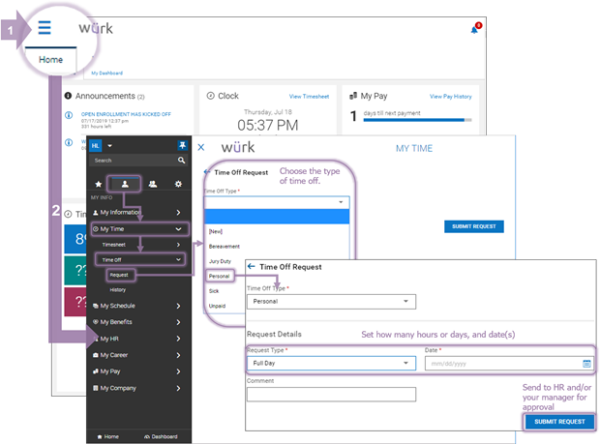Image resolution: width=600 pixels, height=444 pixels.
Task: Switch to the Home tab
Action: 51,60
